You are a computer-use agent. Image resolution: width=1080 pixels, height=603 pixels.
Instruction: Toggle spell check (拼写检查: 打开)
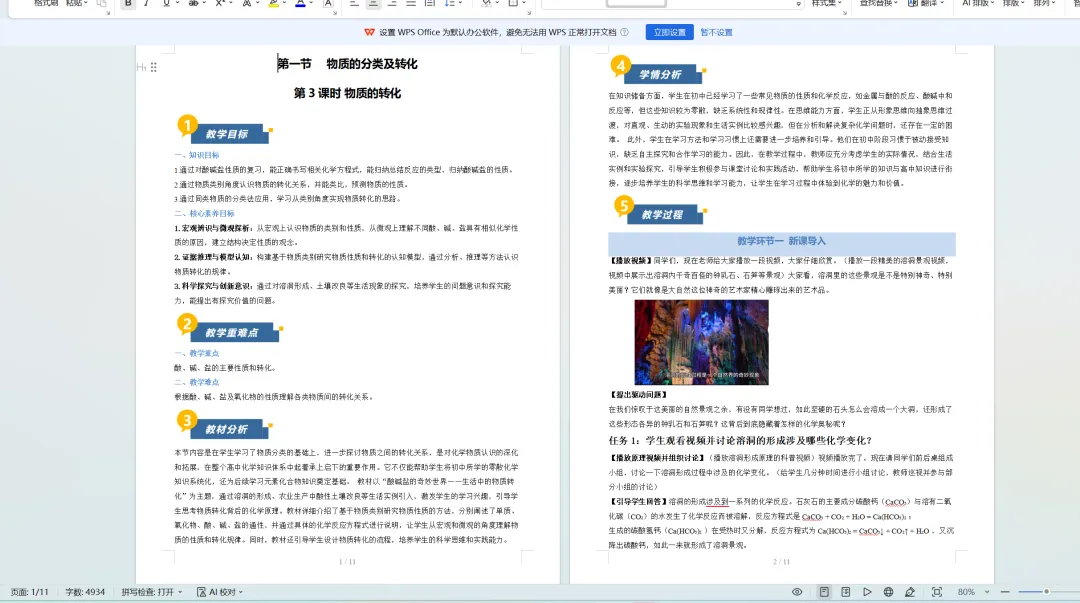[152, 592]
